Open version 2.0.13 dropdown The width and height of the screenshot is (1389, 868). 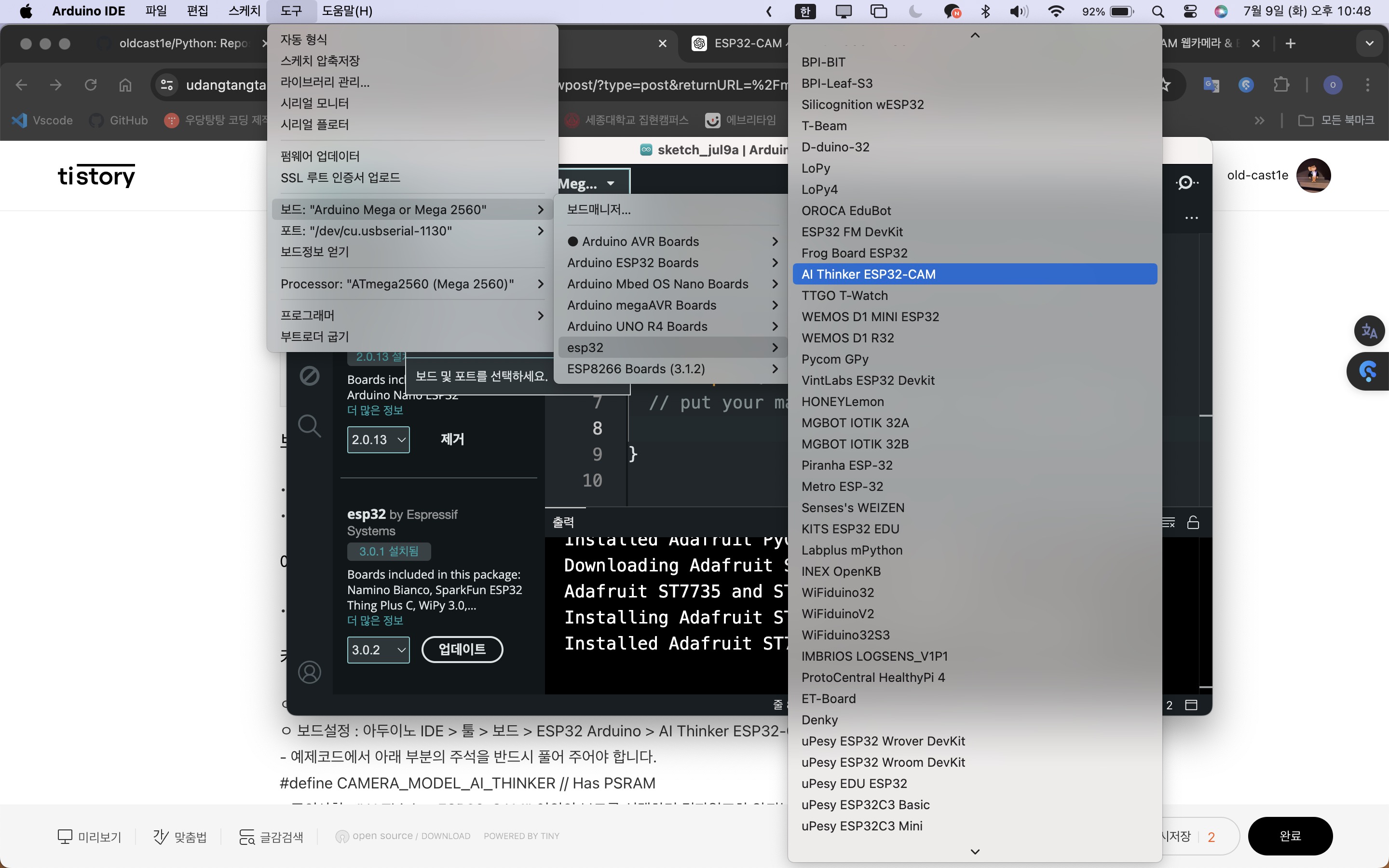[378, 440]
